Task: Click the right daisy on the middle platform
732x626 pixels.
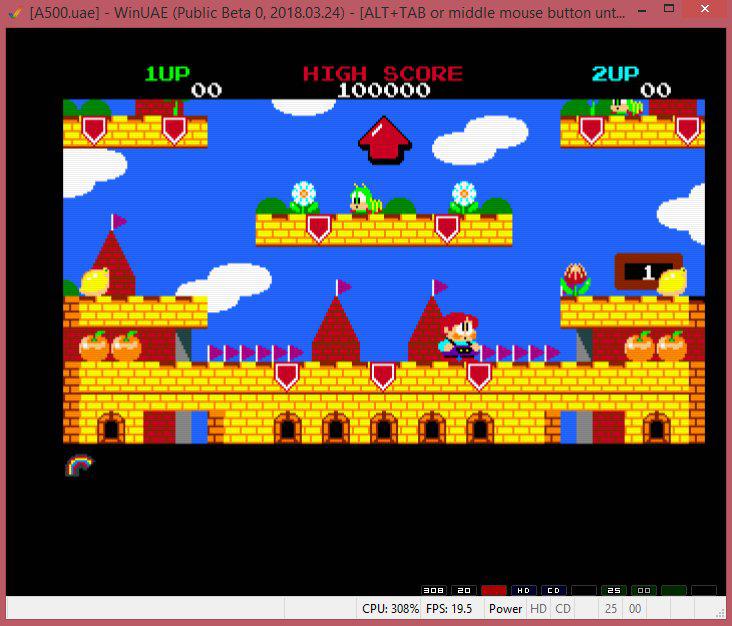Action: coord(464,197)
